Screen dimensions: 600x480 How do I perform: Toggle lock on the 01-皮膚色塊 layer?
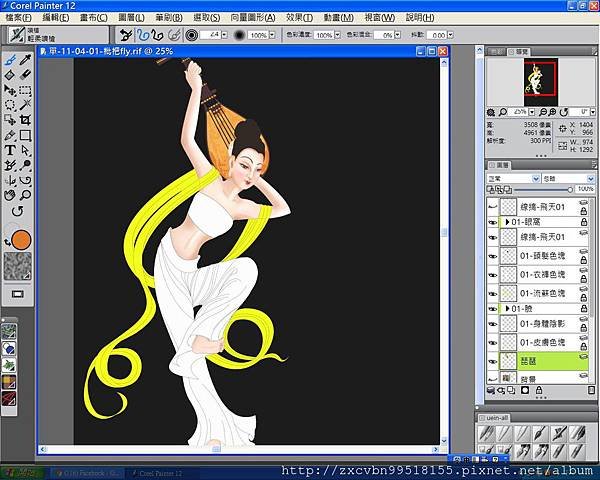[583, 346]
